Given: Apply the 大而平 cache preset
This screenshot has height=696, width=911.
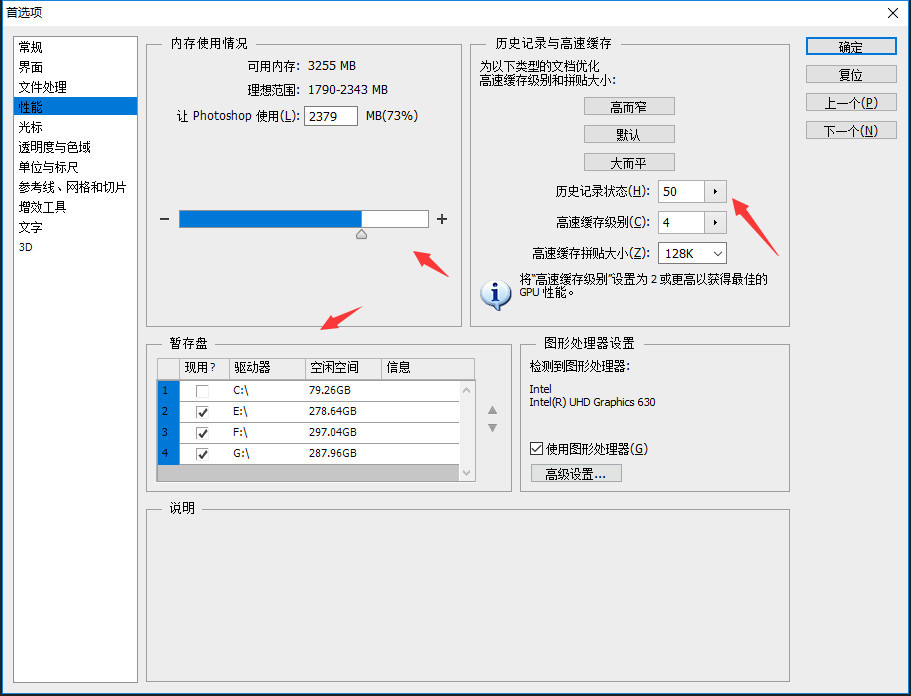Looking at the screenshot, I should 629,163.
